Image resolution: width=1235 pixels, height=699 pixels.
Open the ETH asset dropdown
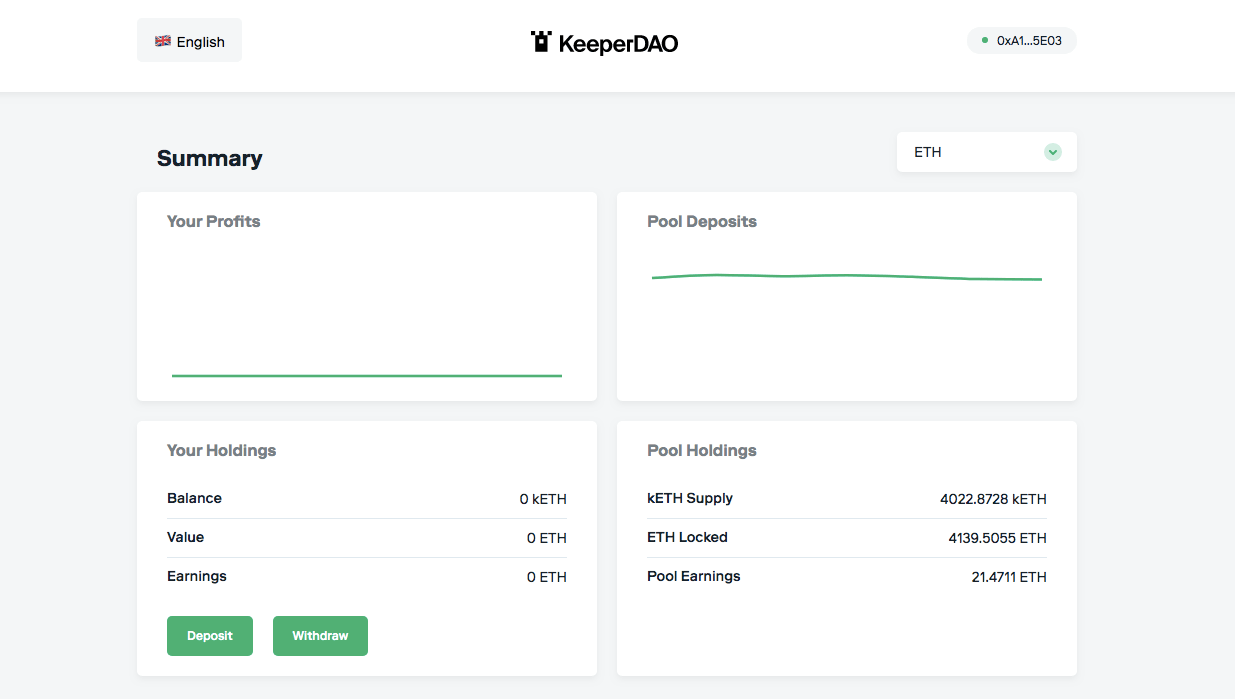[x=987, y=152]
